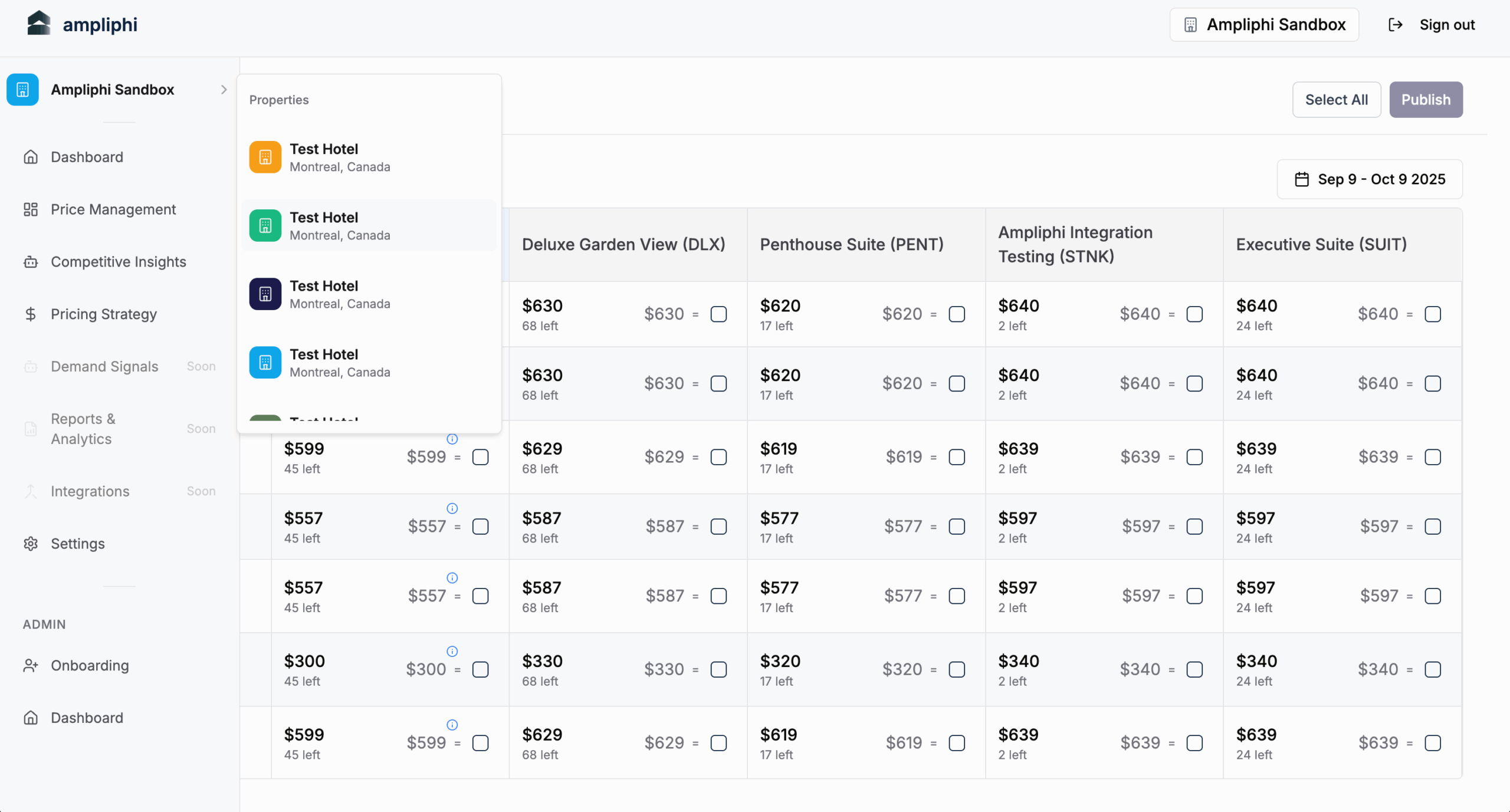This screenshot has height=812, width=1510.
Task: Check first row Integration Testing $640 checkbox
Action: point(1194,314)
